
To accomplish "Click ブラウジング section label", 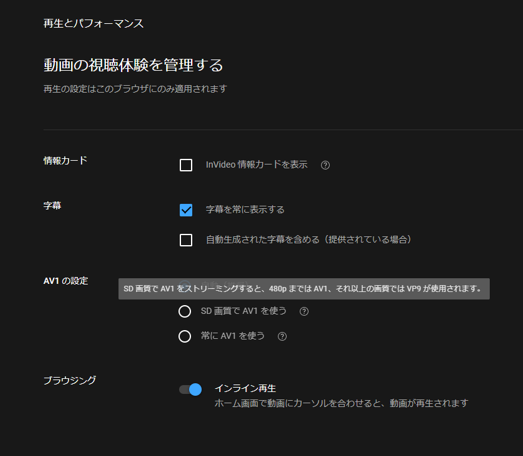I will click(x=70, y=380).
